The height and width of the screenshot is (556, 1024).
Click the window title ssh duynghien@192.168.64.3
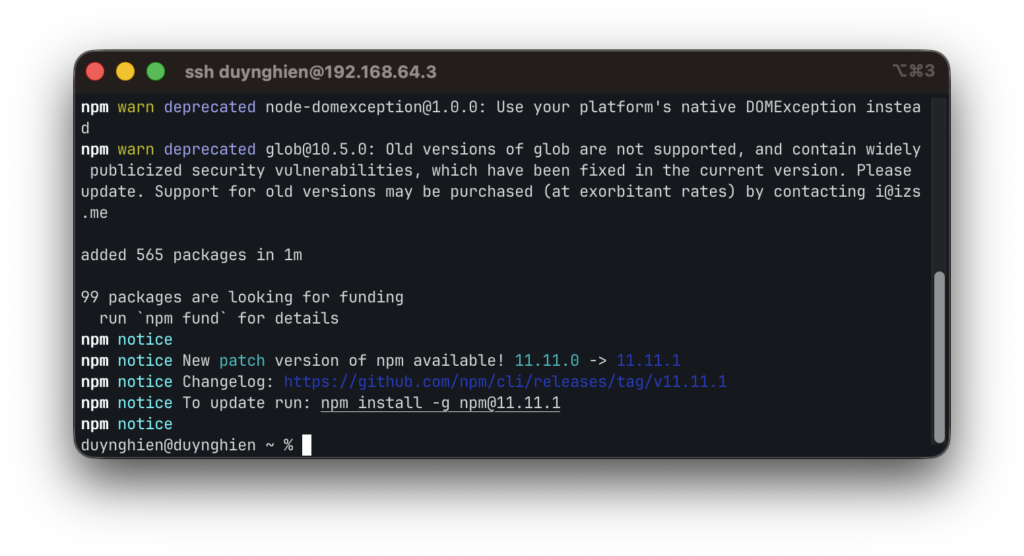(x=310, y=72)
